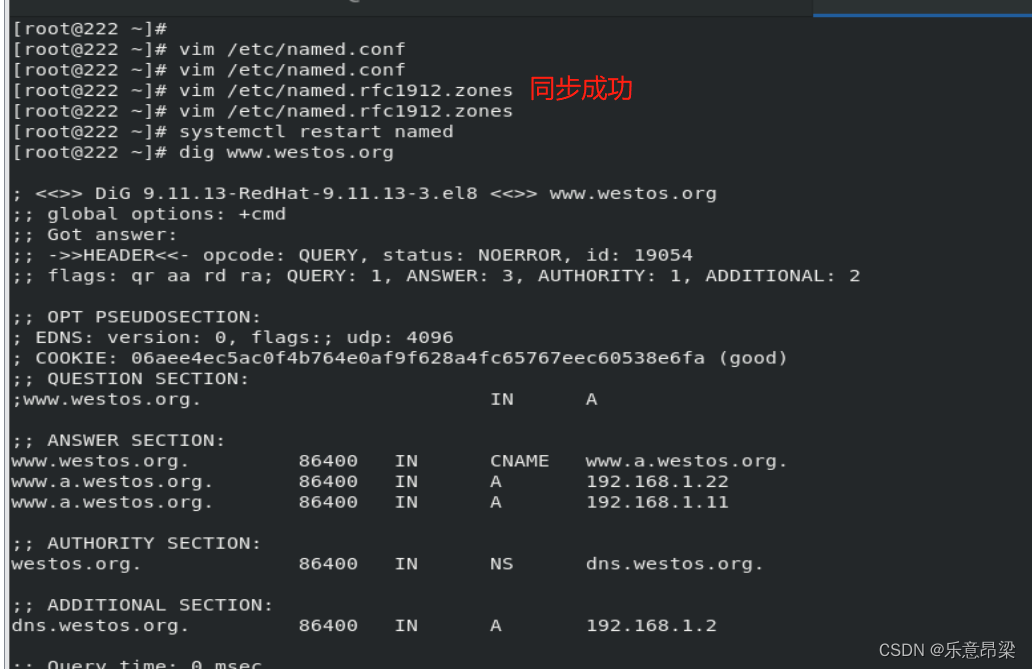Click the flags line with 'ANSWER: 3'
Viewport: 1032px width, 669px height.
tap(436, 276)
